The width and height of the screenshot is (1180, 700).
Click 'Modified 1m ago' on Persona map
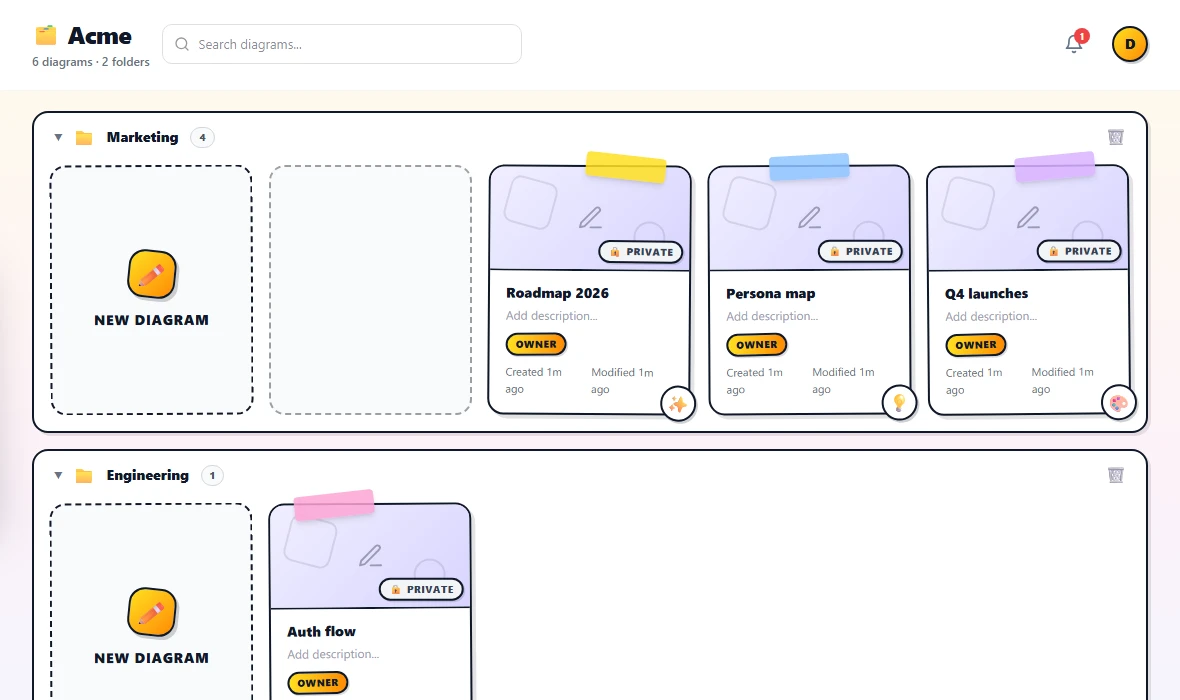click(x=843, y=381)
